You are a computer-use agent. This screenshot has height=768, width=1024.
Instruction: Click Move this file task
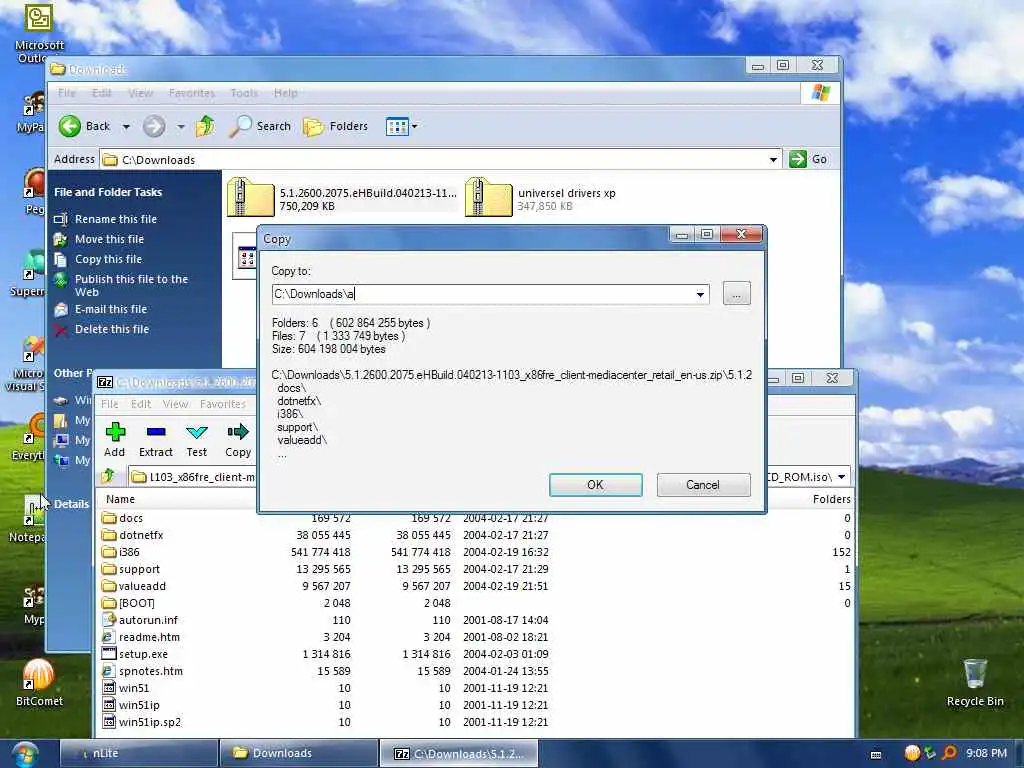click(109, 239)
